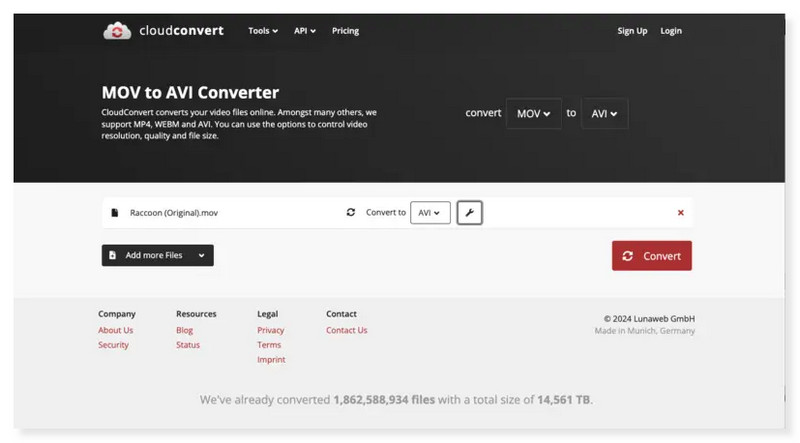Click the MOV to AVI Converter heading
The width and height of the screenshot is (800, 443).
190,92
